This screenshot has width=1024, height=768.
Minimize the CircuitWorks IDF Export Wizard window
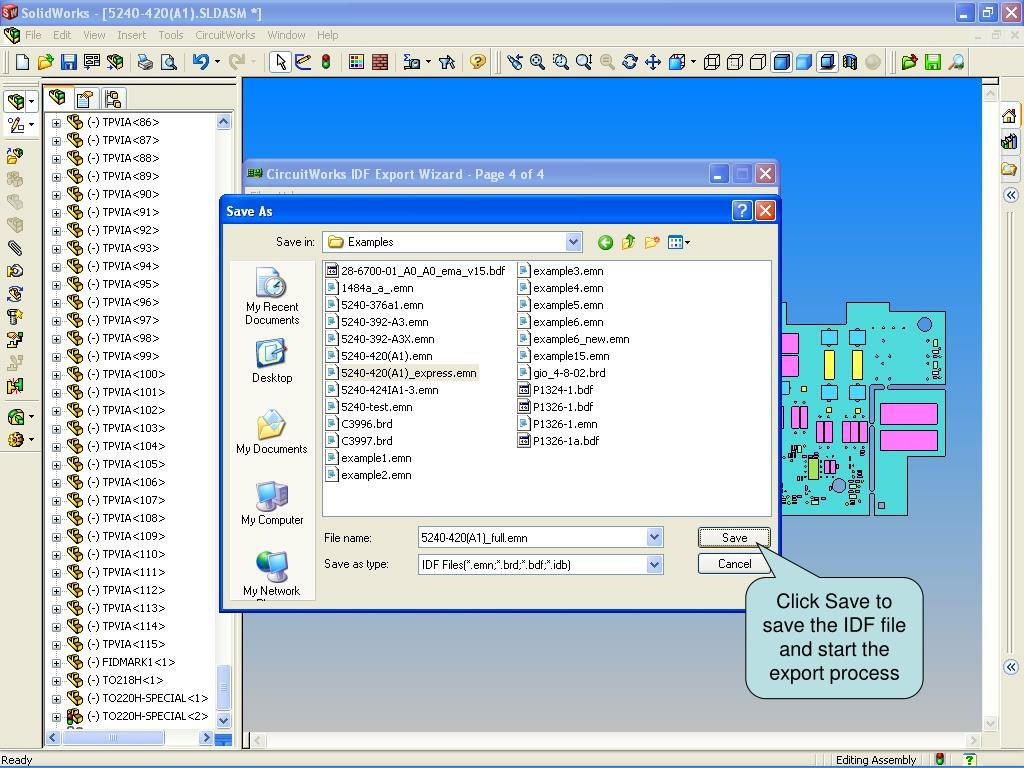tap(718, 174)
